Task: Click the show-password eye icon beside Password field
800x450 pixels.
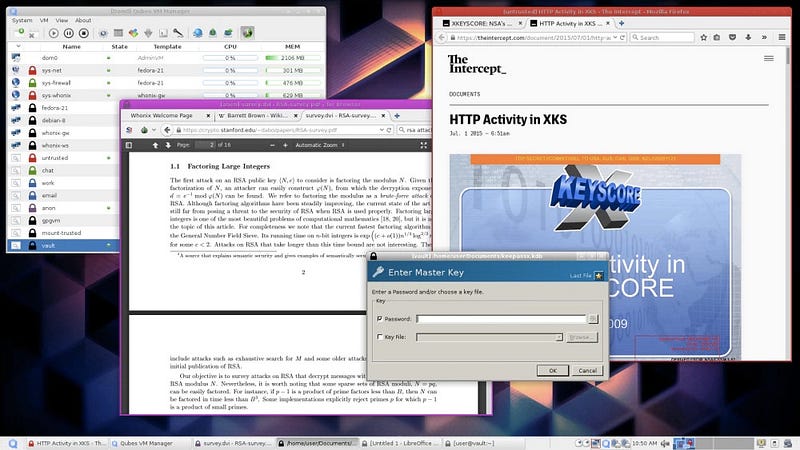Action: tap(592, 319)
